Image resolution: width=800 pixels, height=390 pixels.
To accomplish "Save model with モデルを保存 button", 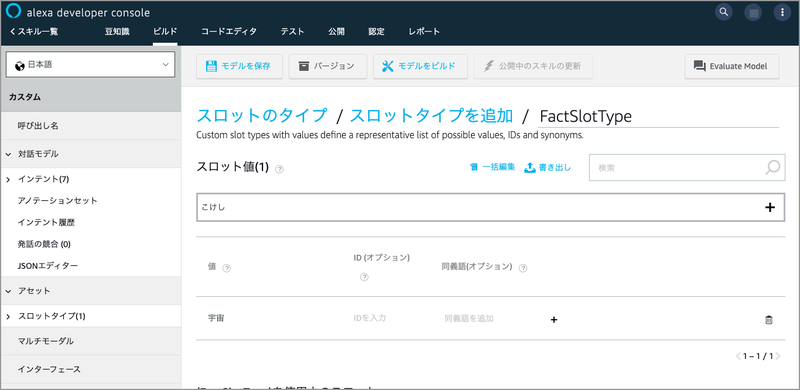I will point(239,66).
